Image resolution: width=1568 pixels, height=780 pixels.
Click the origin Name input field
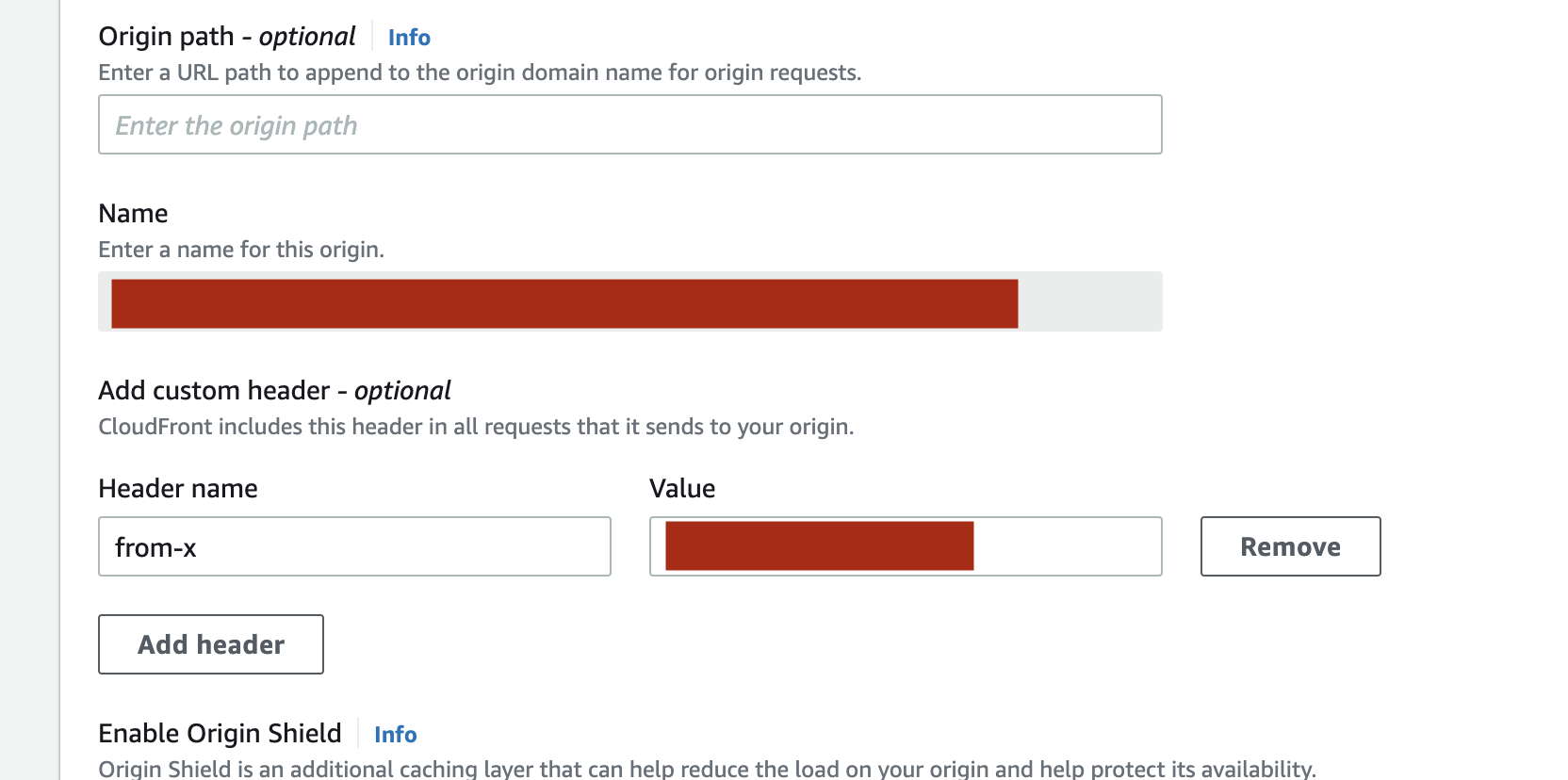[629, 301]
